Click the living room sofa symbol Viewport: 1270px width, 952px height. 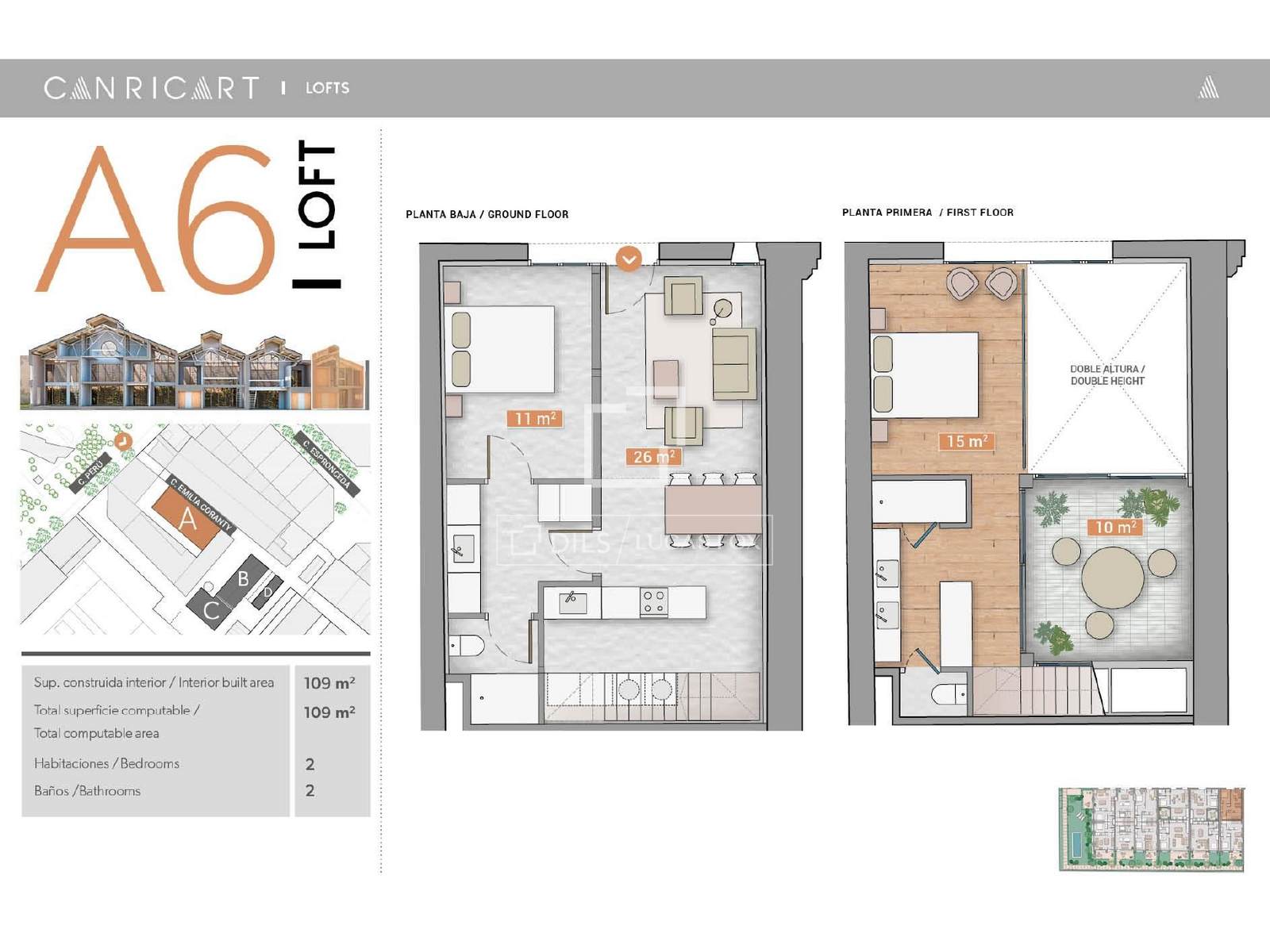coord(734,363)
